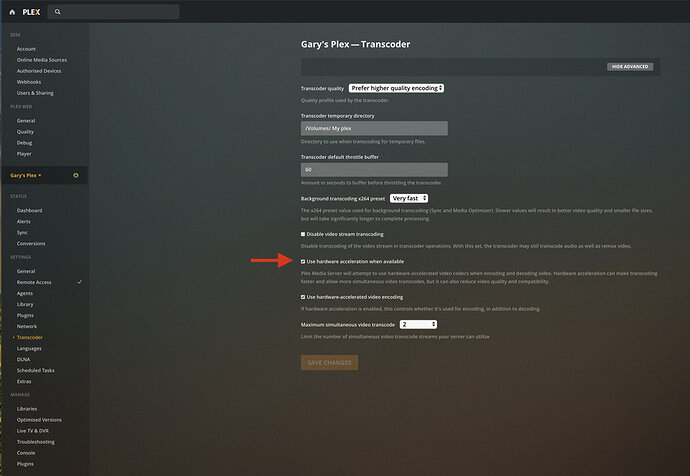Open Quality settings
This screenshot has height=476, width=690.
click(x=25, y=132)
